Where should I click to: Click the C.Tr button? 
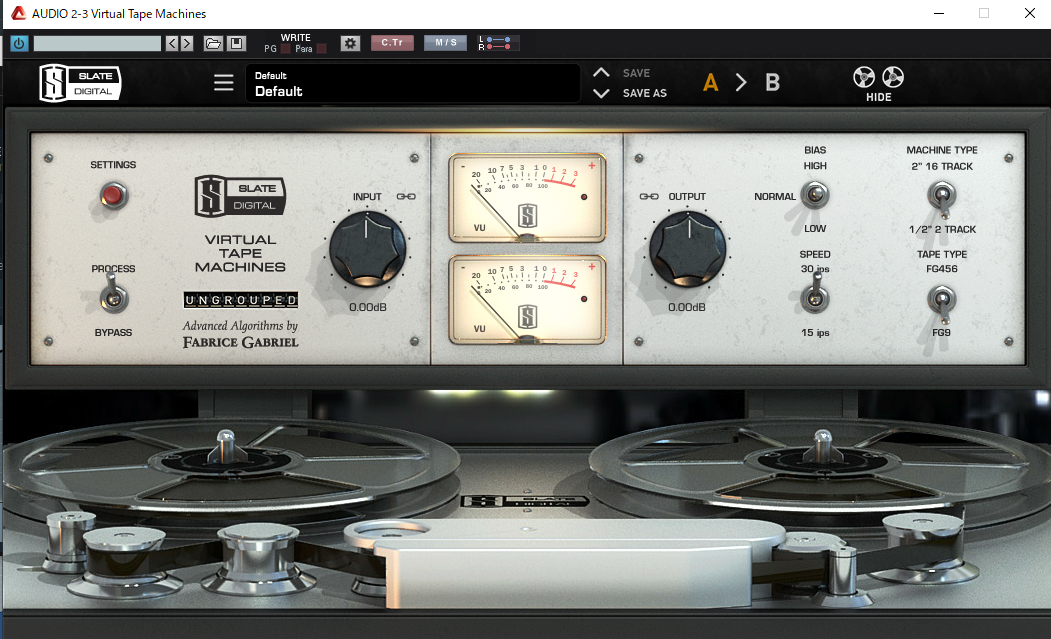392,43
